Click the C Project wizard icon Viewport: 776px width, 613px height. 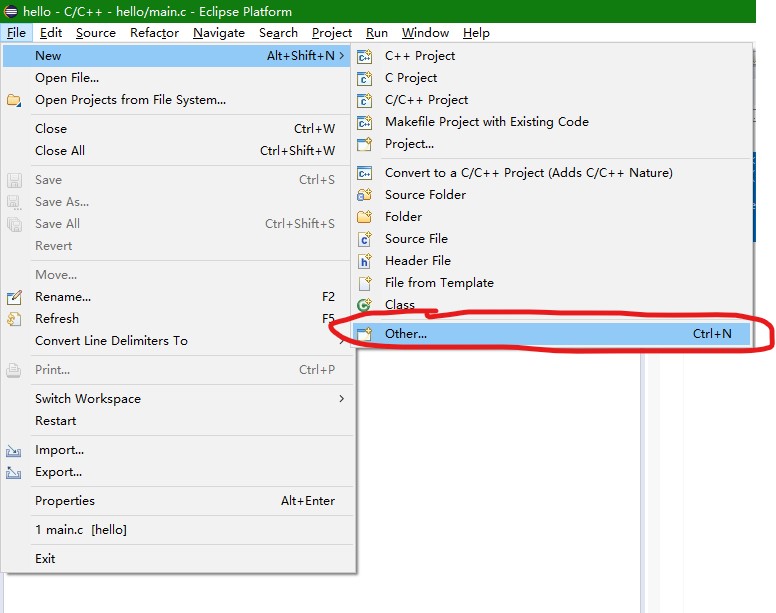[x=365, y=78]
